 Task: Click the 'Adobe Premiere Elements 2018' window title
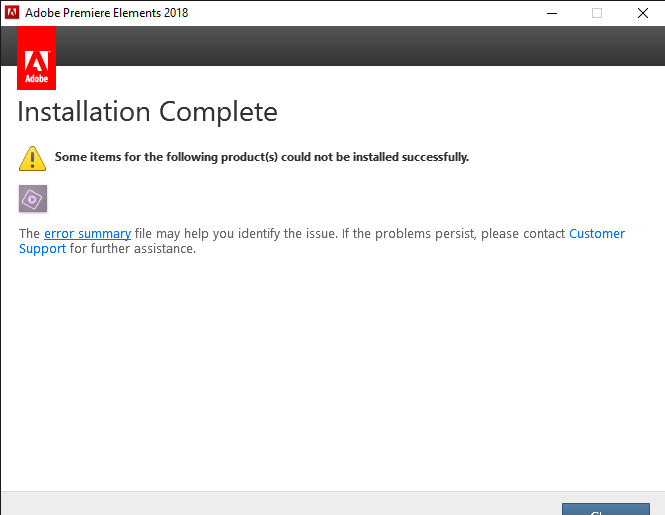(106, 13)
